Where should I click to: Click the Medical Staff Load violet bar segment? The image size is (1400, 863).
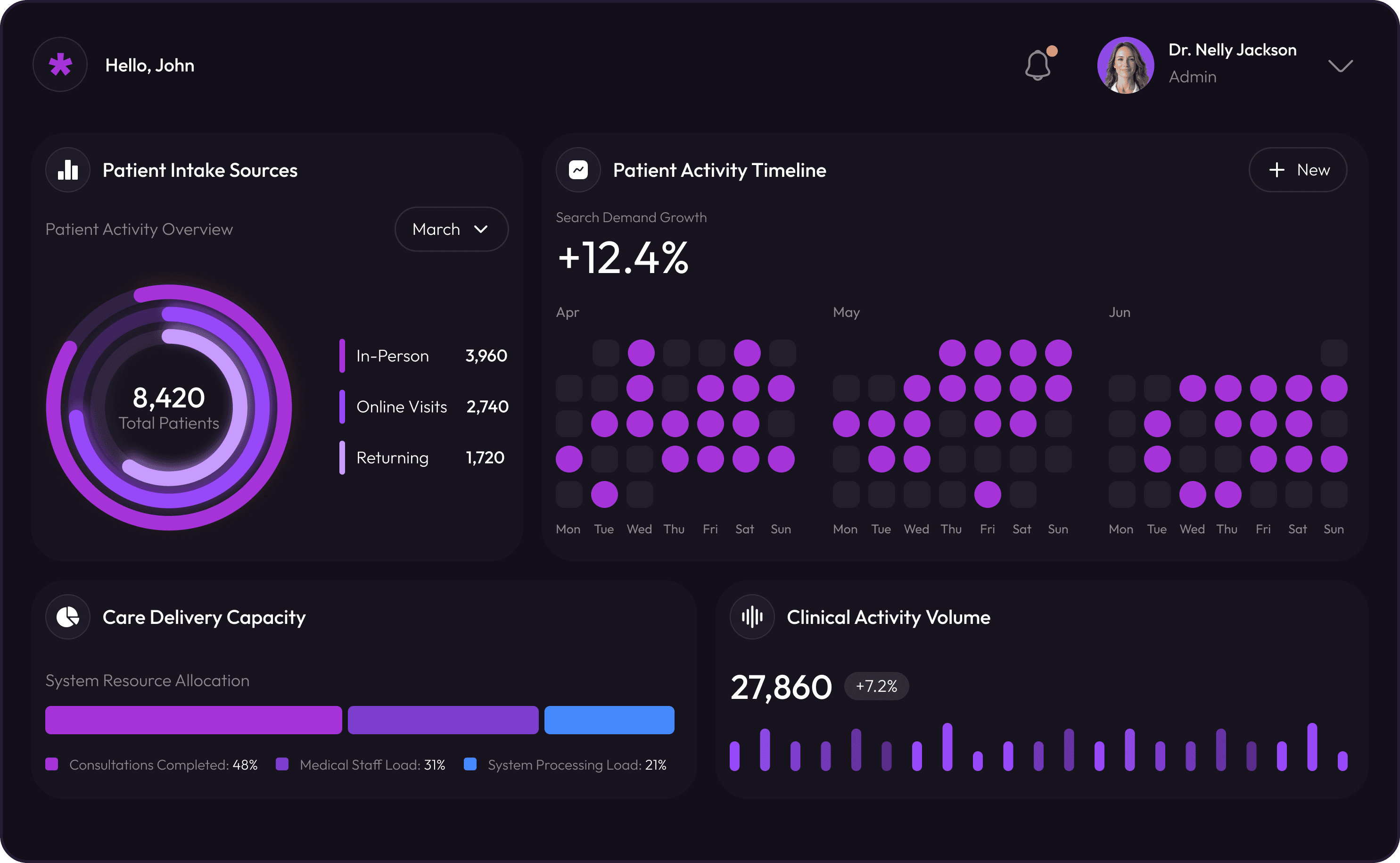443,720
